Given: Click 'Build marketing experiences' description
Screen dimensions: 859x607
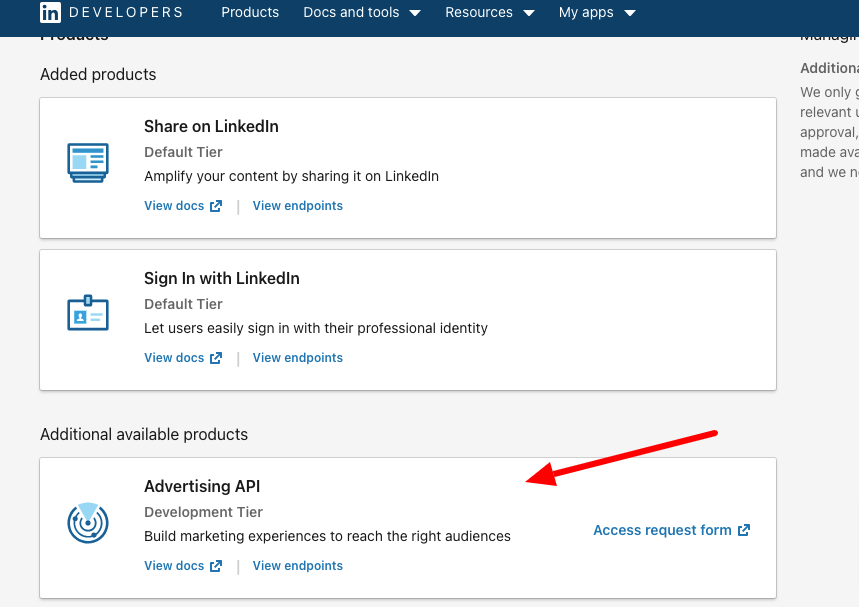Looking at the screenshot, I should [327, 536].
